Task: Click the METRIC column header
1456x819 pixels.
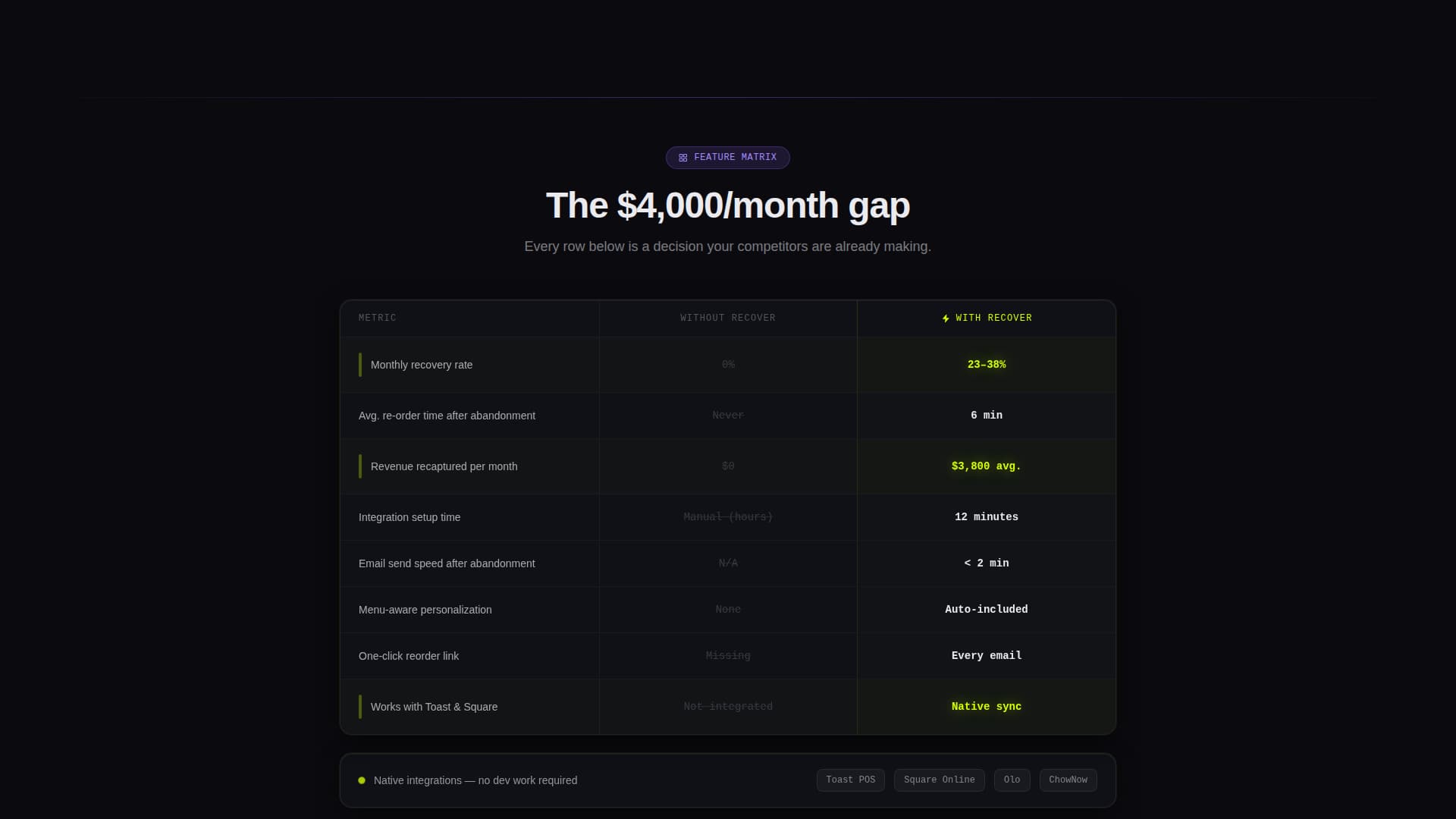Action: [x=378, y=318]
